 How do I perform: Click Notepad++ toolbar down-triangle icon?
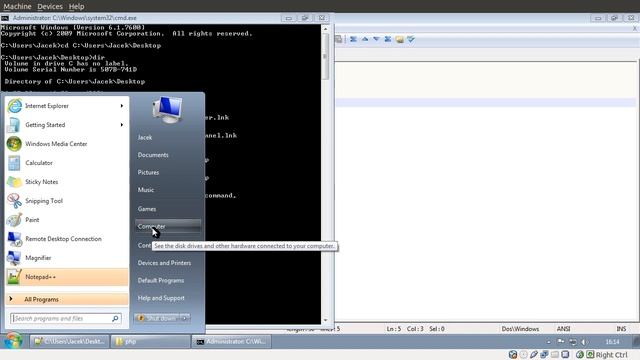click(376, 39)
